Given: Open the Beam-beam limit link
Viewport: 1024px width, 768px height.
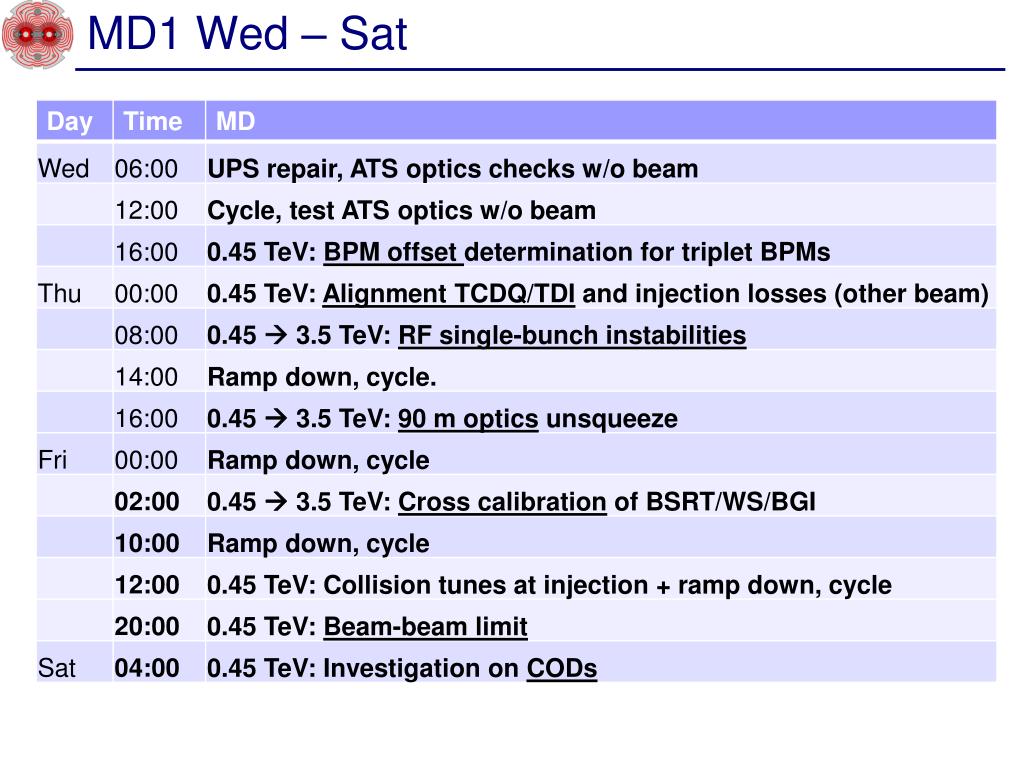Looking at the screenshot, I should coord(425,627).
